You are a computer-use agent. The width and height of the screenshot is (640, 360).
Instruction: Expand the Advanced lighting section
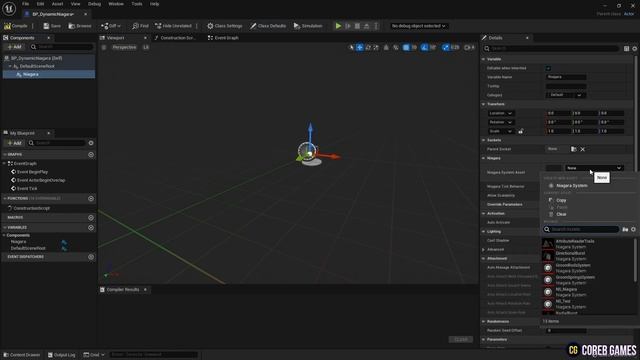484,249
